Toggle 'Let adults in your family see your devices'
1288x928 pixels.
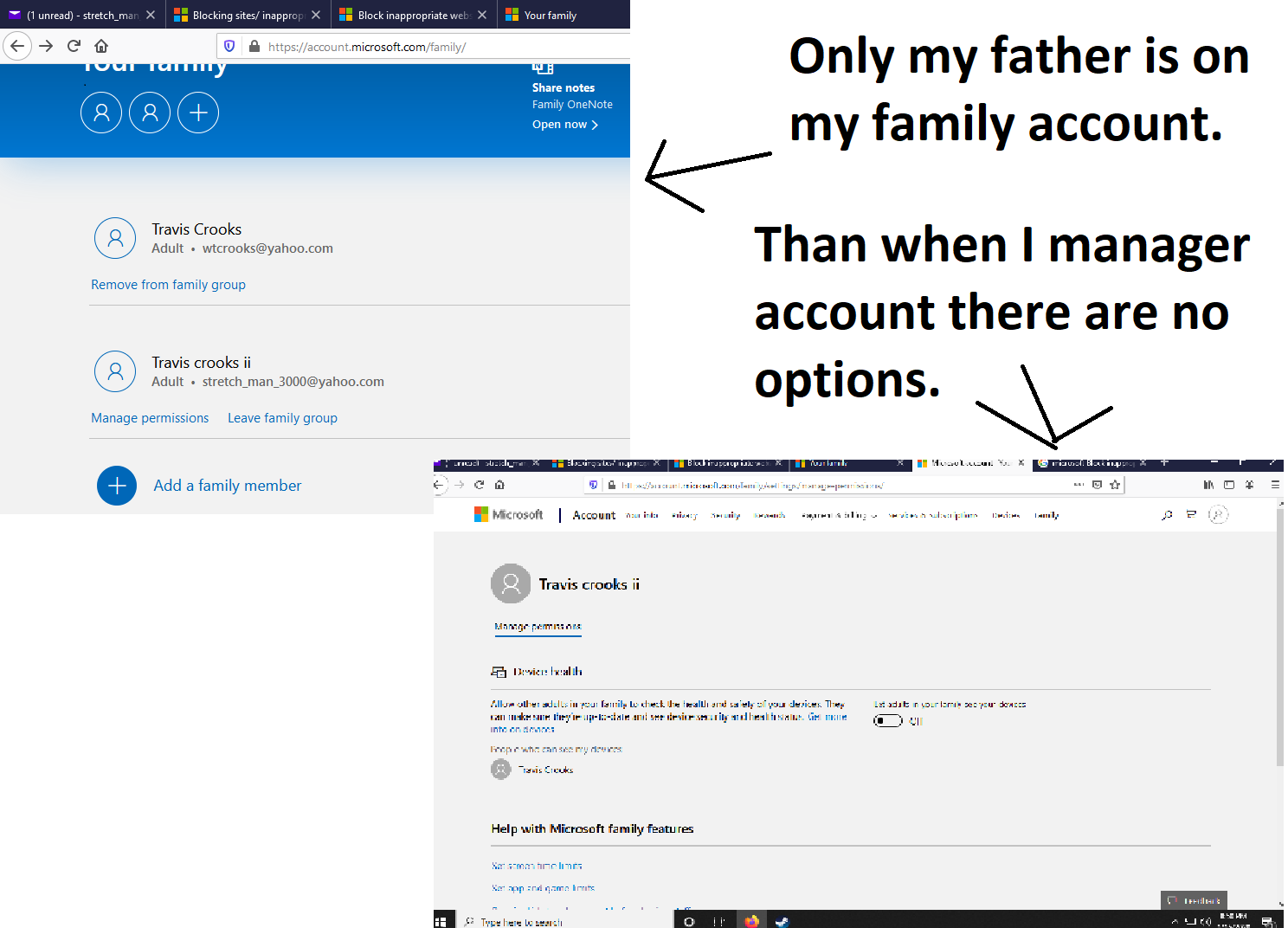click(888, 720)
